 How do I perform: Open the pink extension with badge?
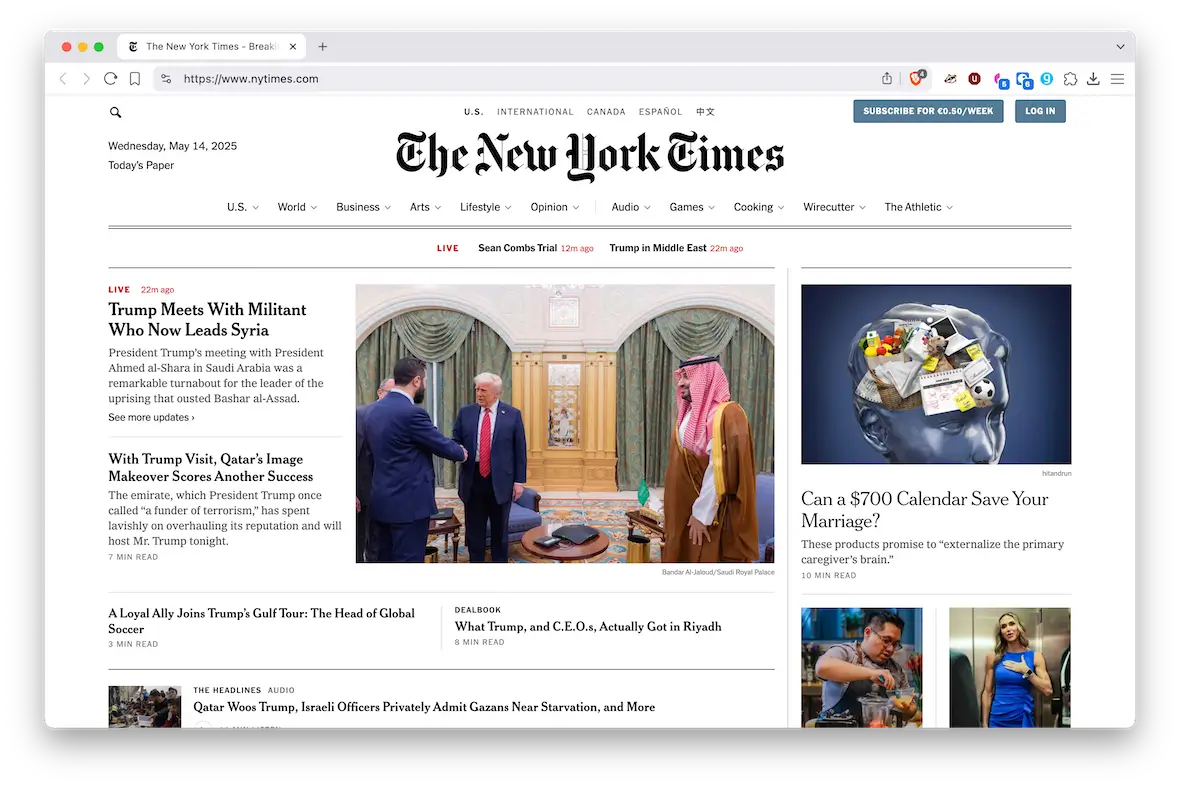pos(1001,79)
